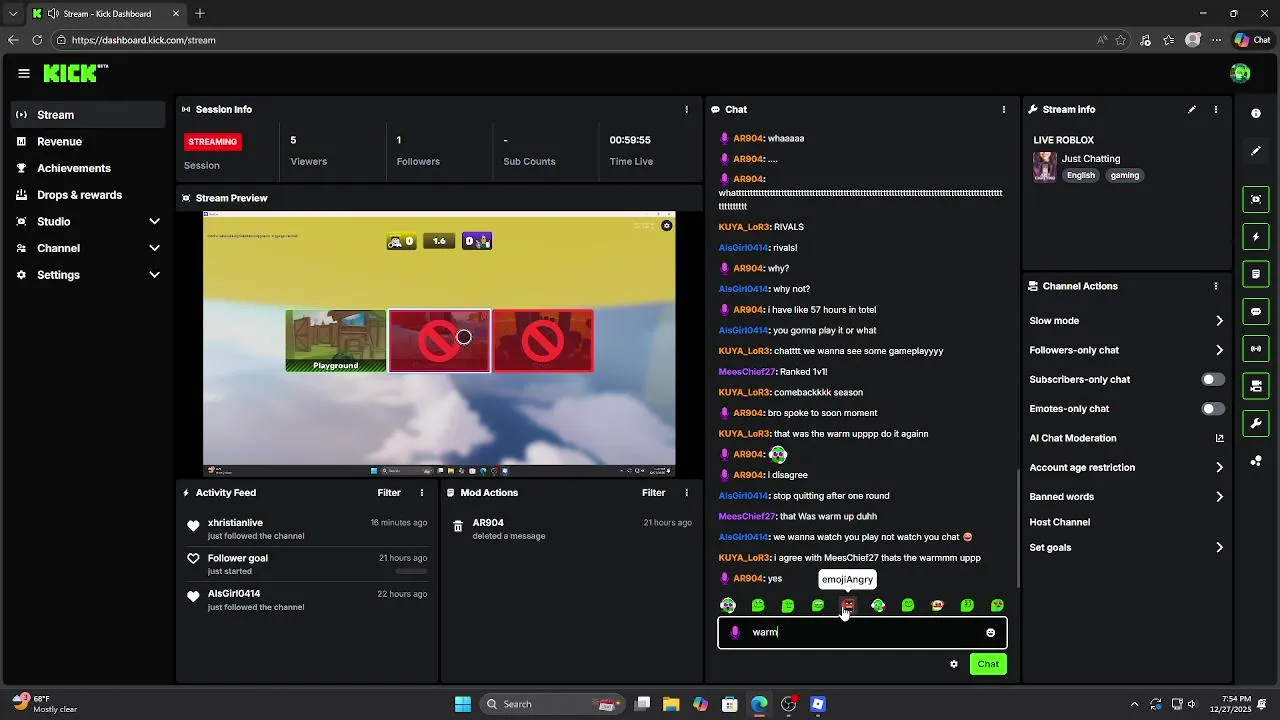This screenshot has width=1280, height=720.
Task: Open chat settings gear icon
Action: tap(954, 664)
